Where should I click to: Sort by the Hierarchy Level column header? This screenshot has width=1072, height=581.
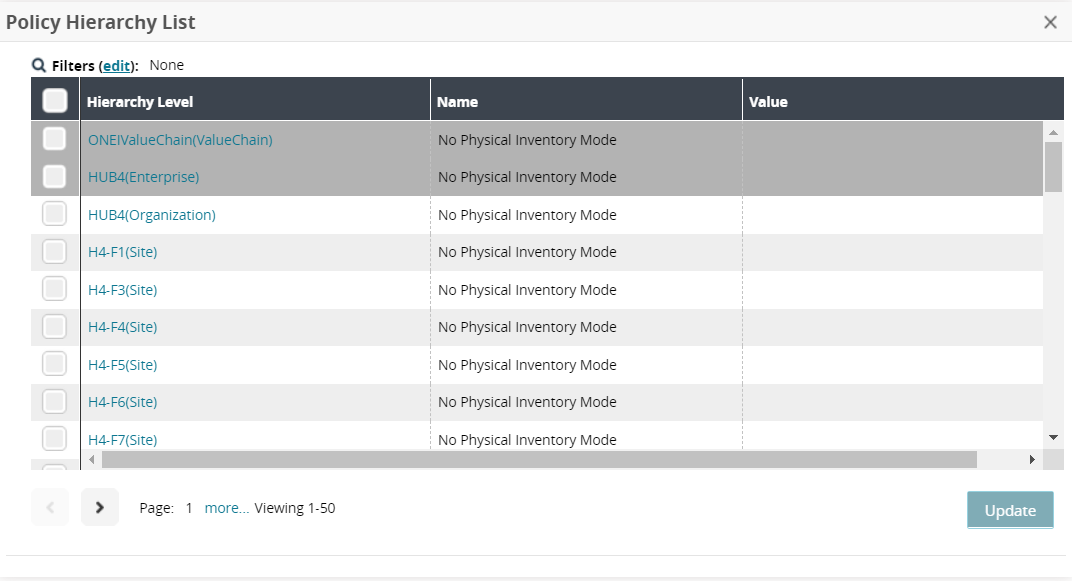tap(140, 102)
